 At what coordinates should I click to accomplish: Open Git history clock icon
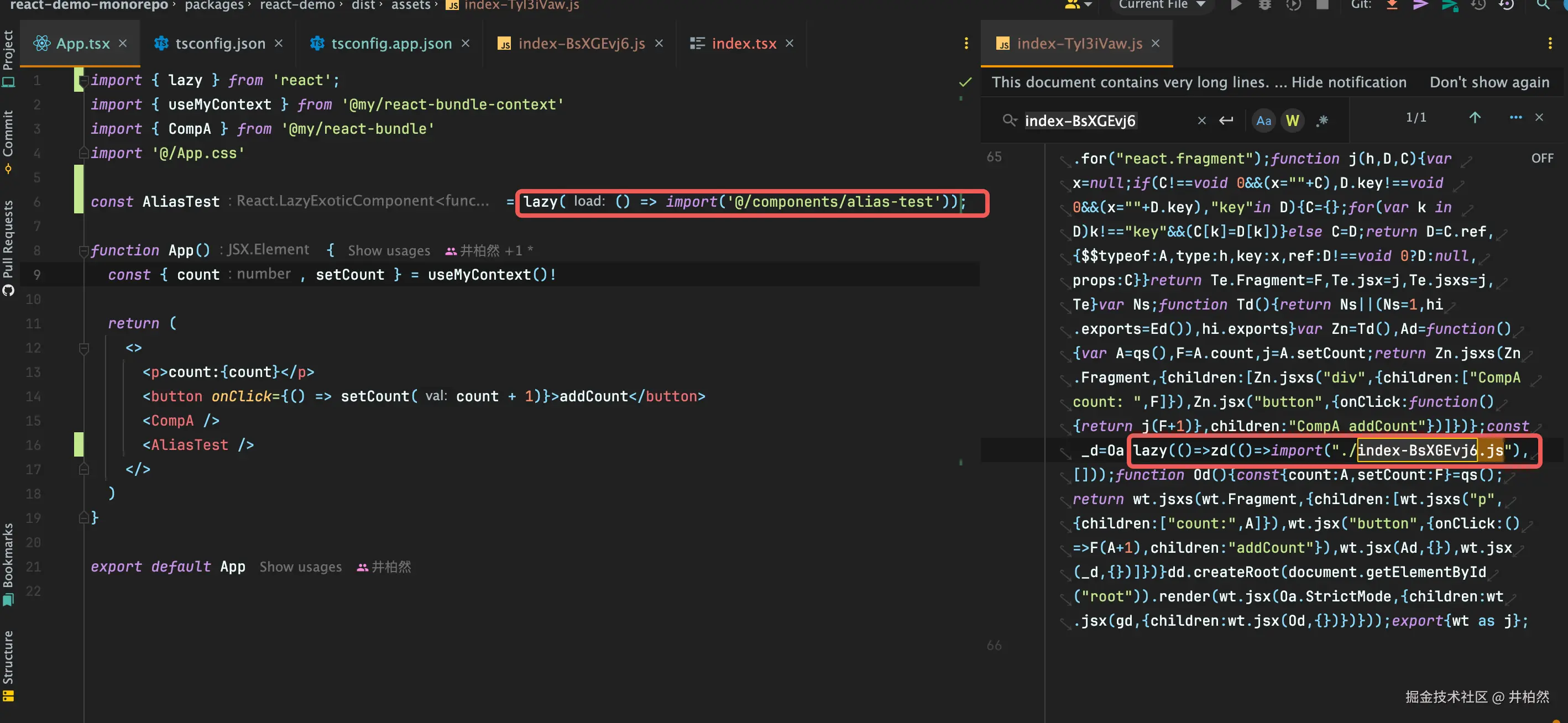click(x=1478, y=5)
